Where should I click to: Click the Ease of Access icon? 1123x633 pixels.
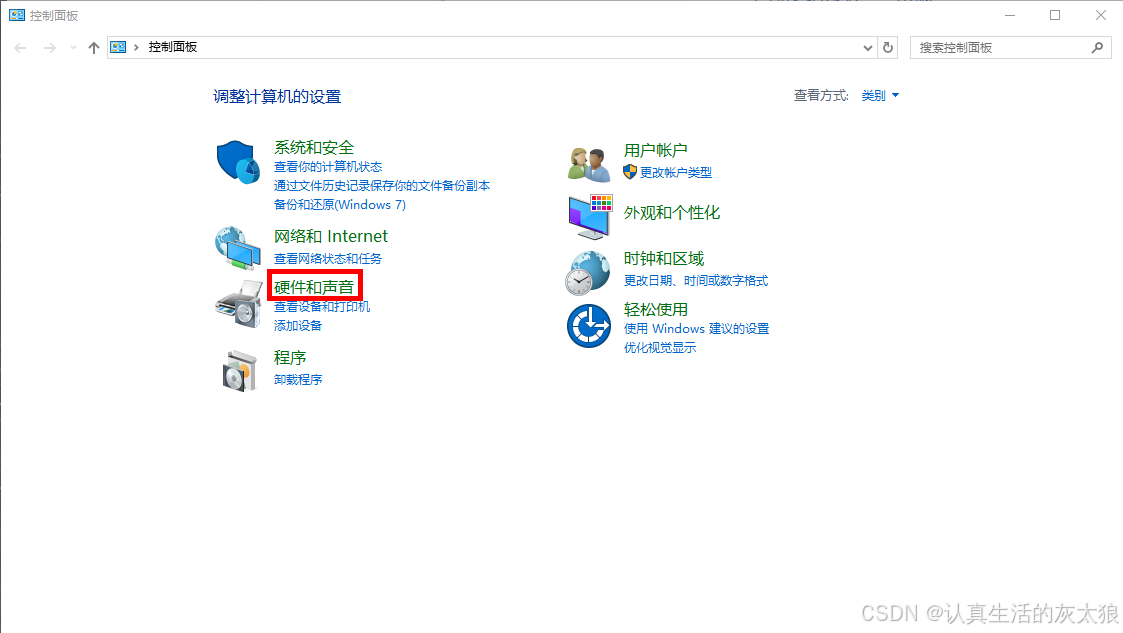(x=589, y=326)
